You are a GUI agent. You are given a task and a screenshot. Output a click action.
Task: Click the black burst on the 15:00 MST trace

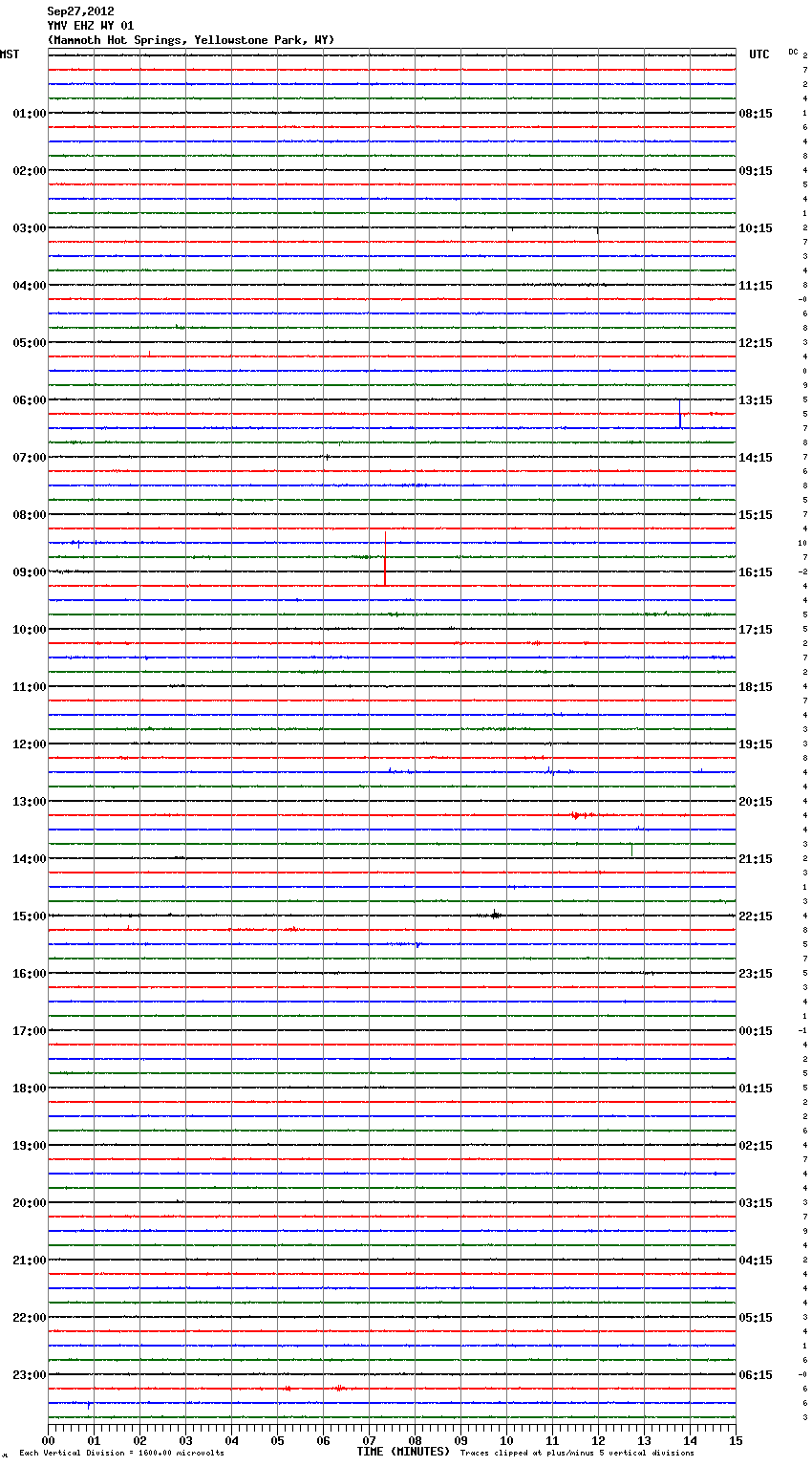[495, 915]
